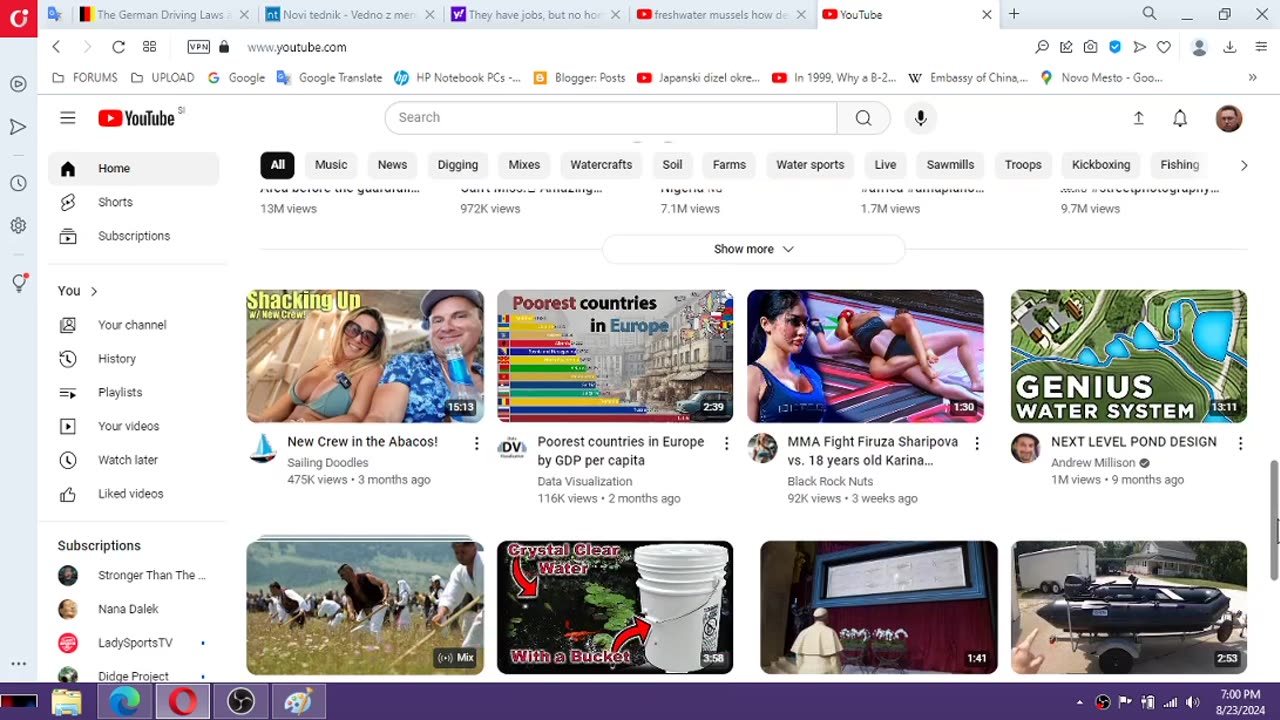Select the Watercrafts filter chip
Screen dimensions: 1280x720
pyautogui.click(x=601, y=165)
